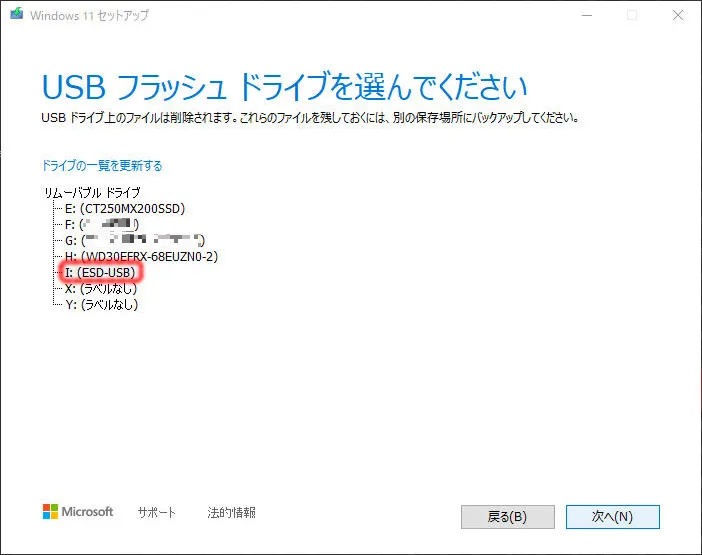Image resolution: width=702 pixels, height=555 pixels.
Task: Click the Microsoft logo
Action: 78,512
